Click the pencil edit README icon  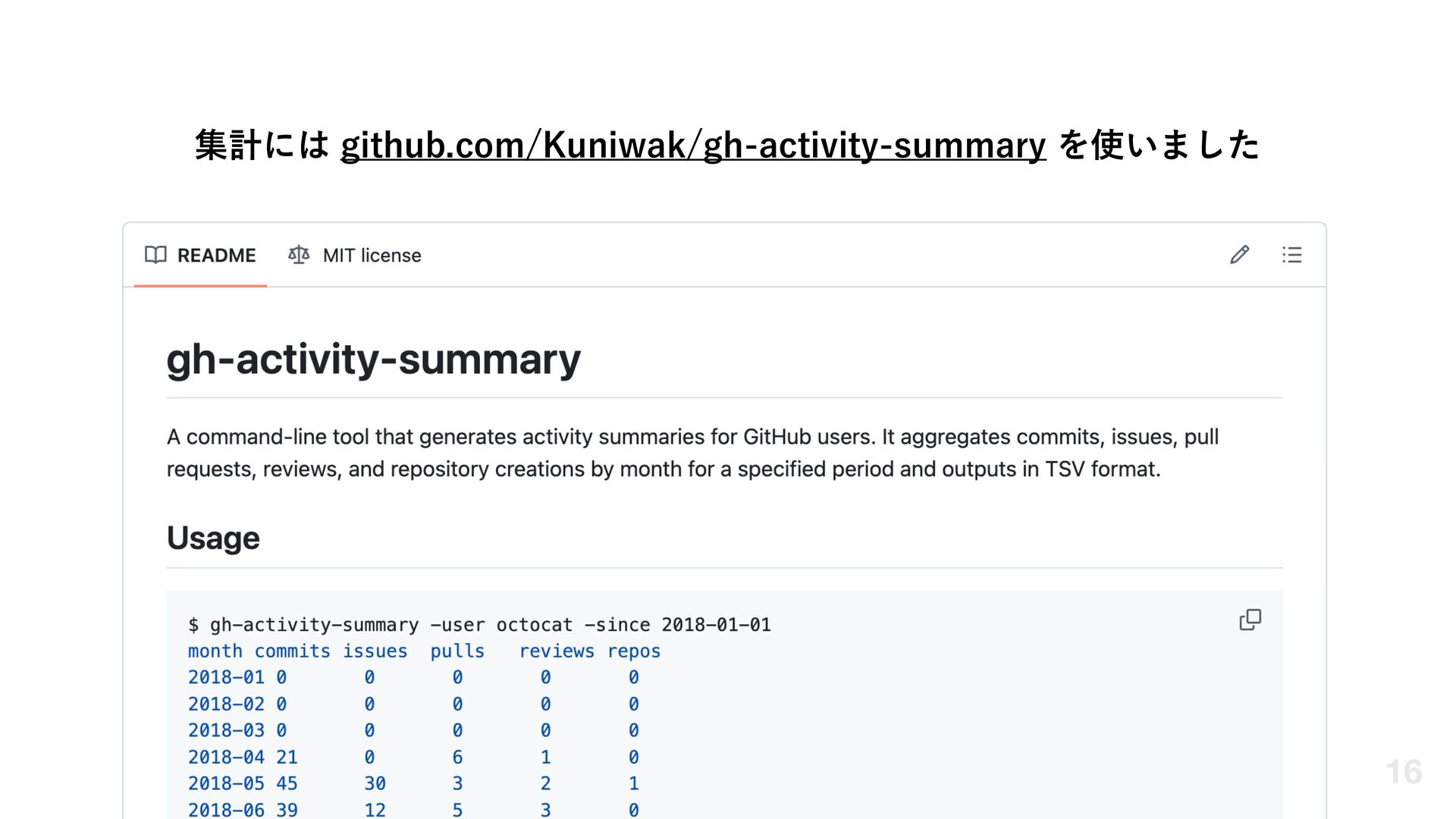1239,255
